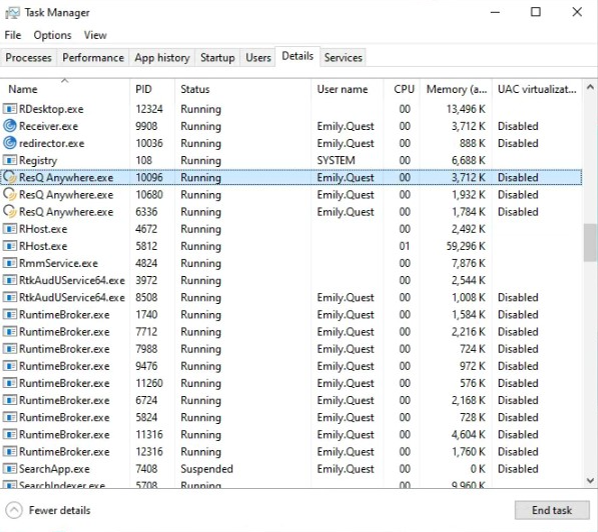
Task: Click the RtkAudUService64.exe icon with PID 8508
Action: point(10,297)
